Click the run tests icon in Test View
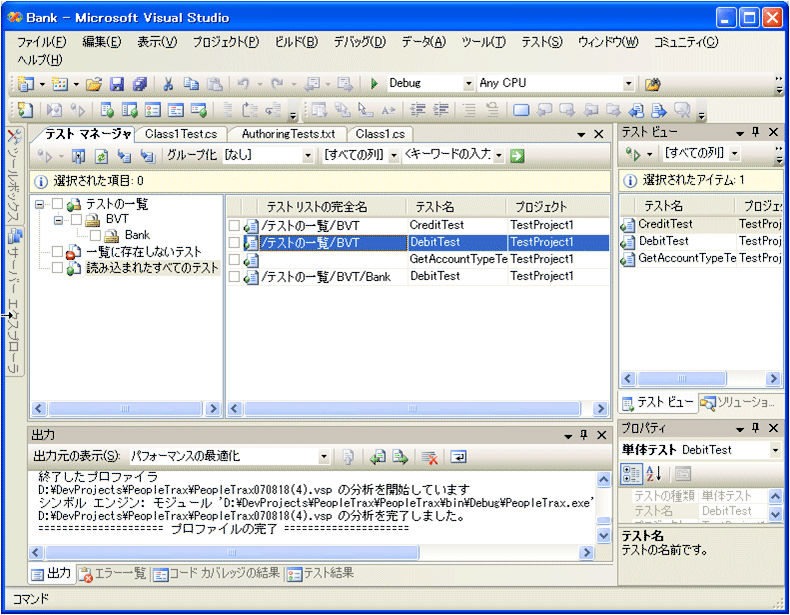Viewport: 790px width, 615px height. (x=633, y=154)
